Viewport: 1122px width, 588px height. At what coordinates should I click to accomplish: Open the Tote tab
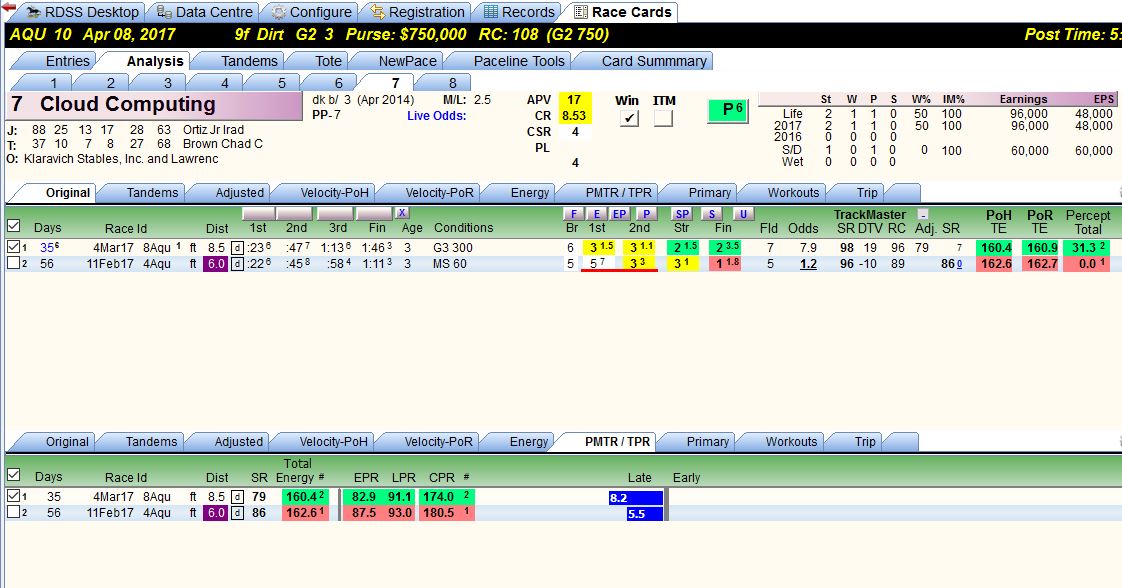[328, 61]
